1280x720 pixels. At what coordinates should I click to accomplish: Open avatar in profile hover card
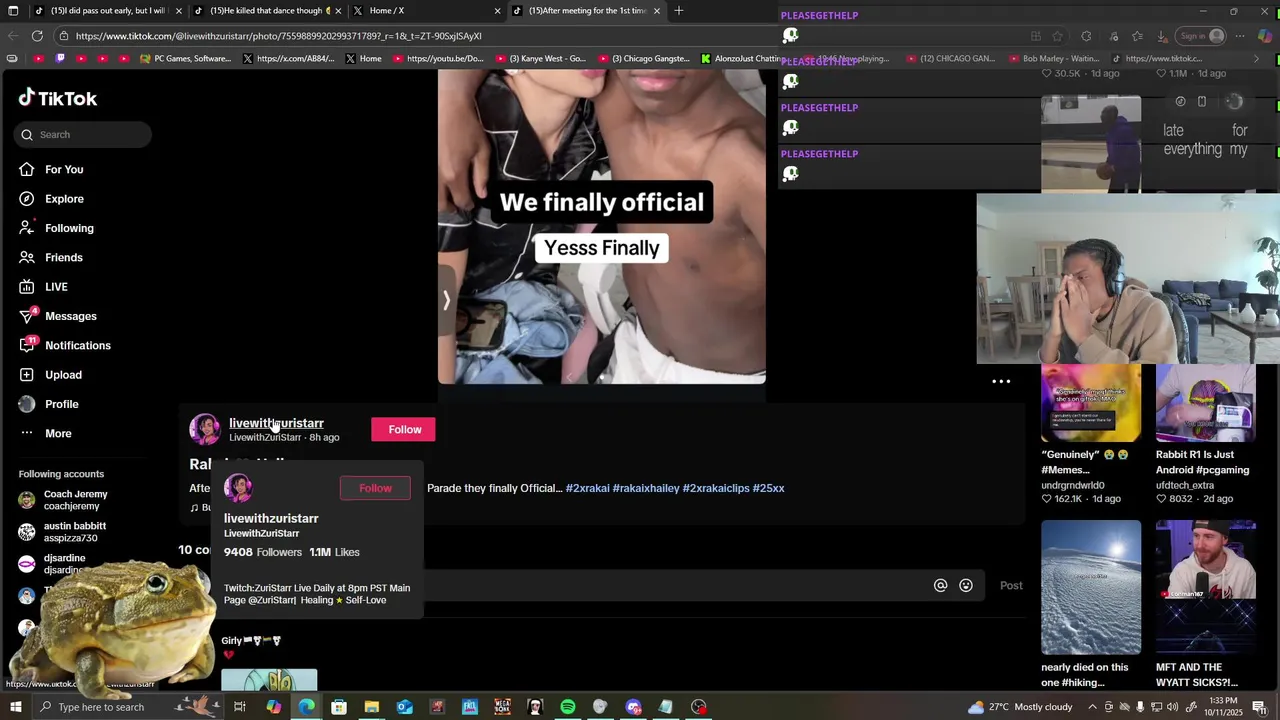238,488
